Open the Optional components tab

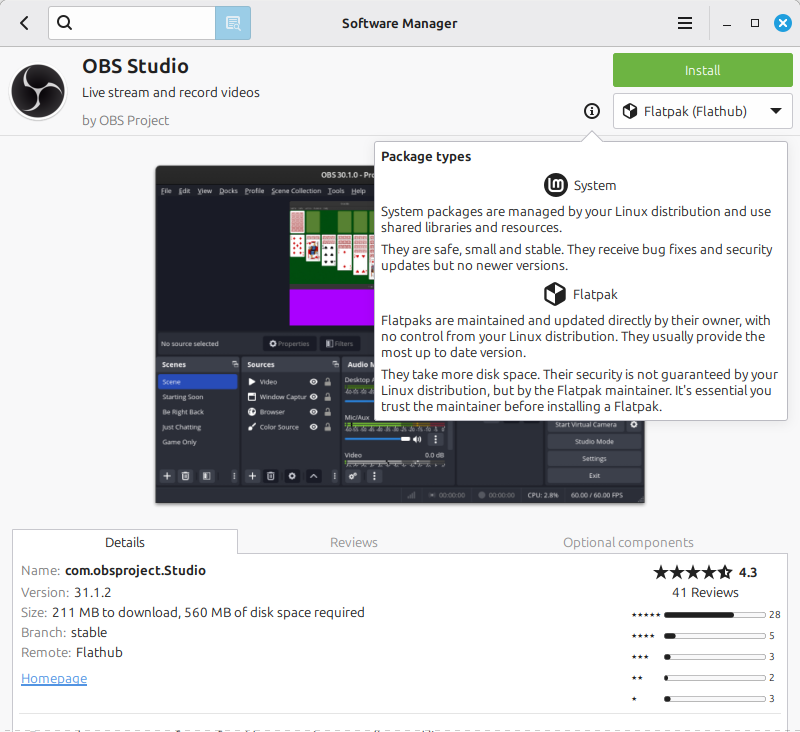coord(627,542)
